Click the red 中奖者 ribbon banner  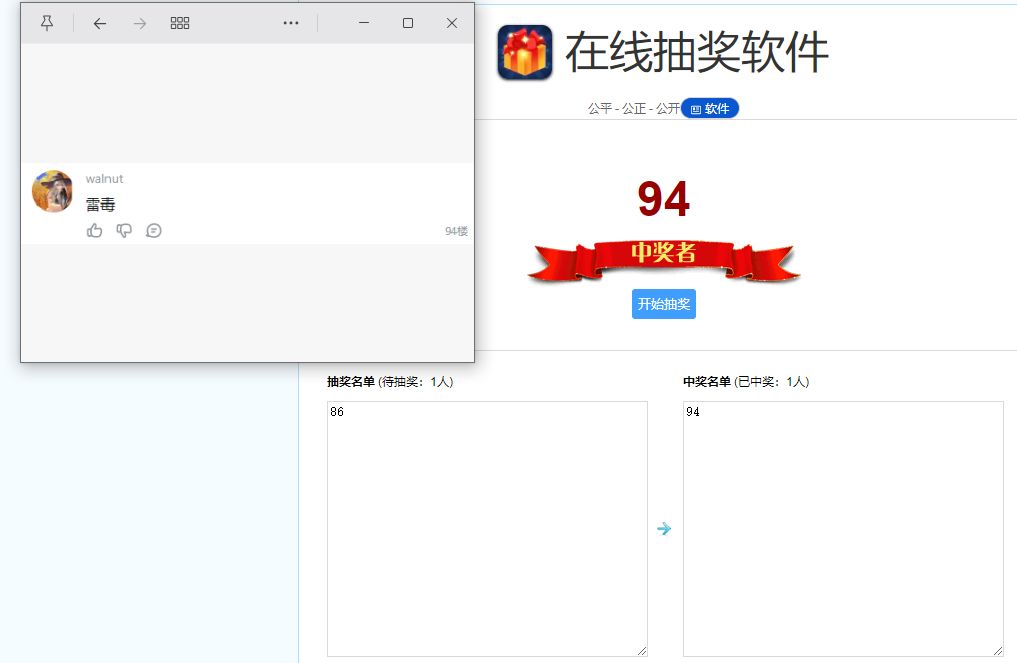[x=664, y=259]
